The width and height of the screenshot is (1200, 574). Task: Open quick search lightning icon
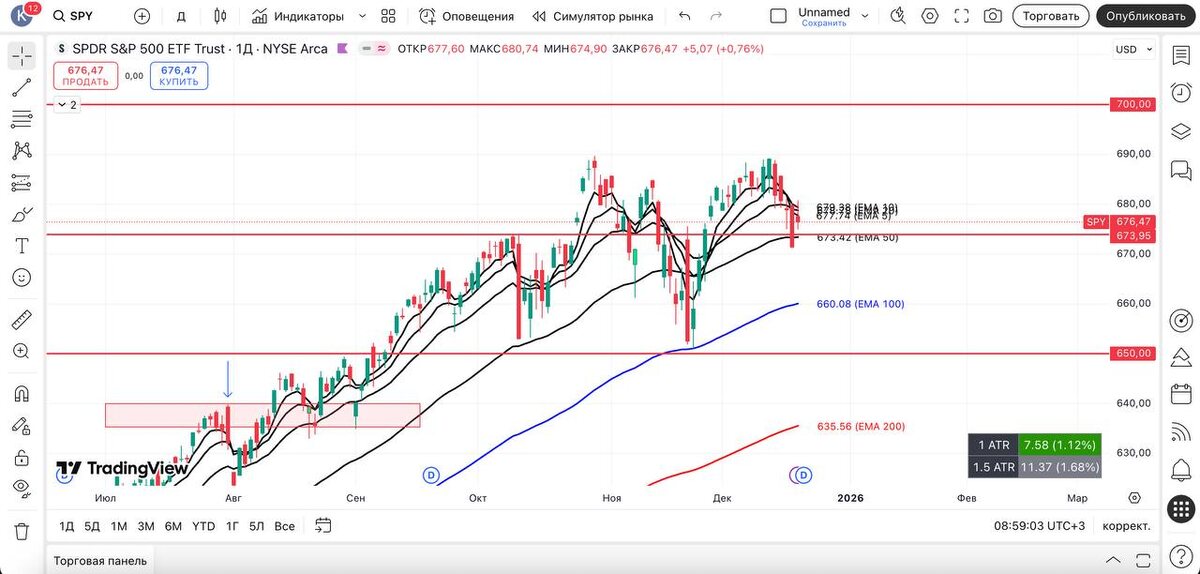[898, 16]
